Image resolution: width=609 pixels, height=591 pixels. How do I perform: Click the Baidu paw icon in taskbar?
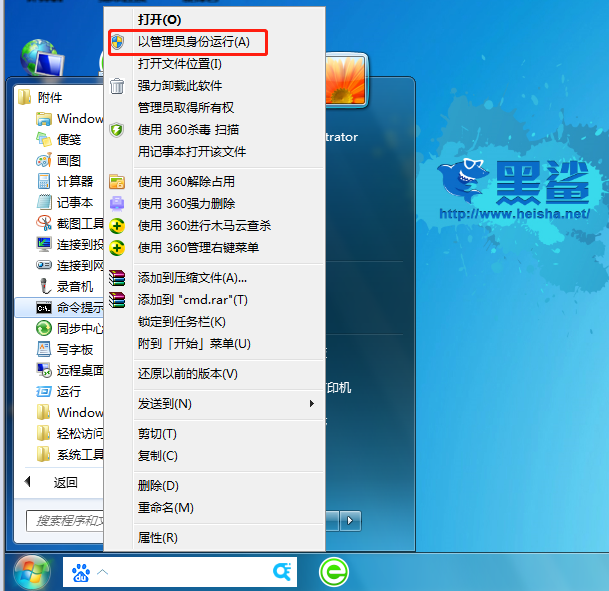coord(81,572)
